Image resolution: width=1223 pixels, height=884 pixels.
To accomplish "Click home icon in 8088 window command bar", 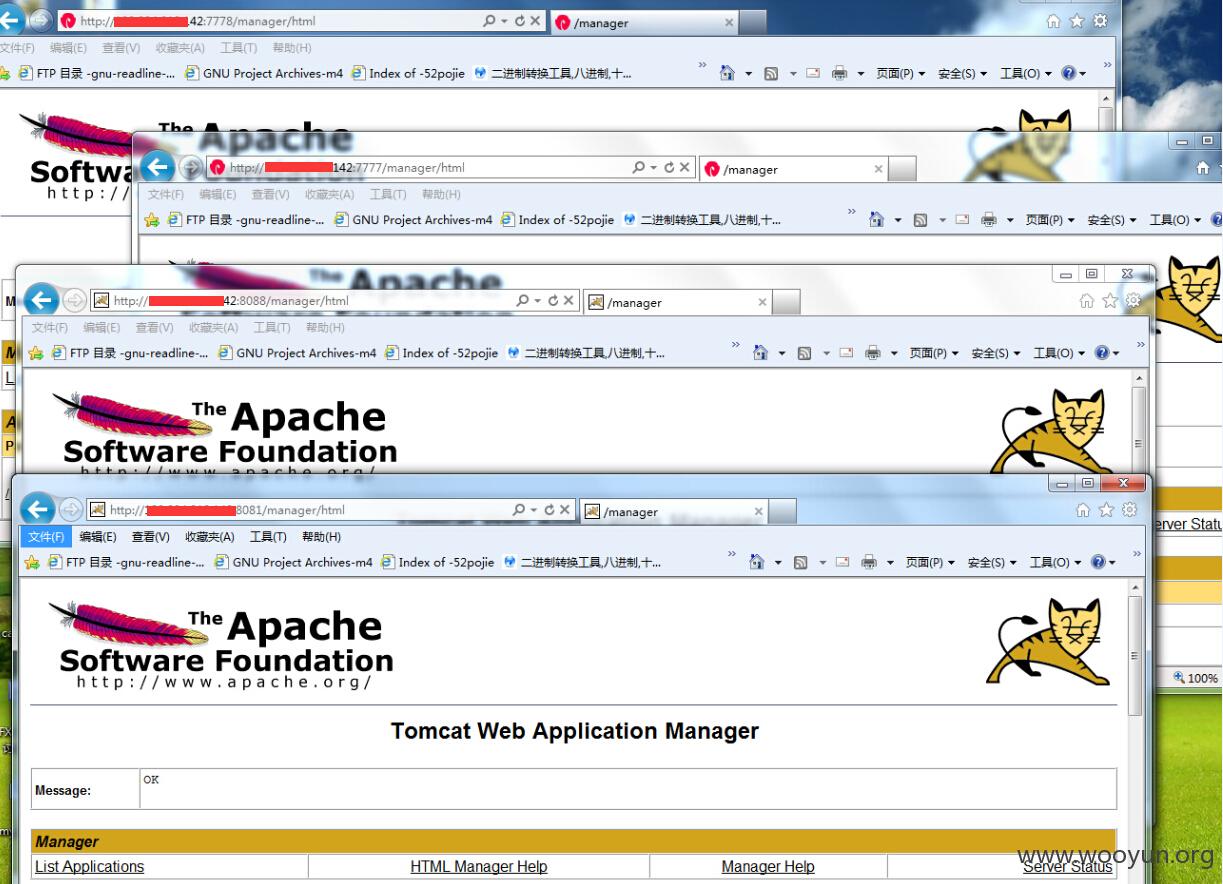I will (x=761, y=352).
